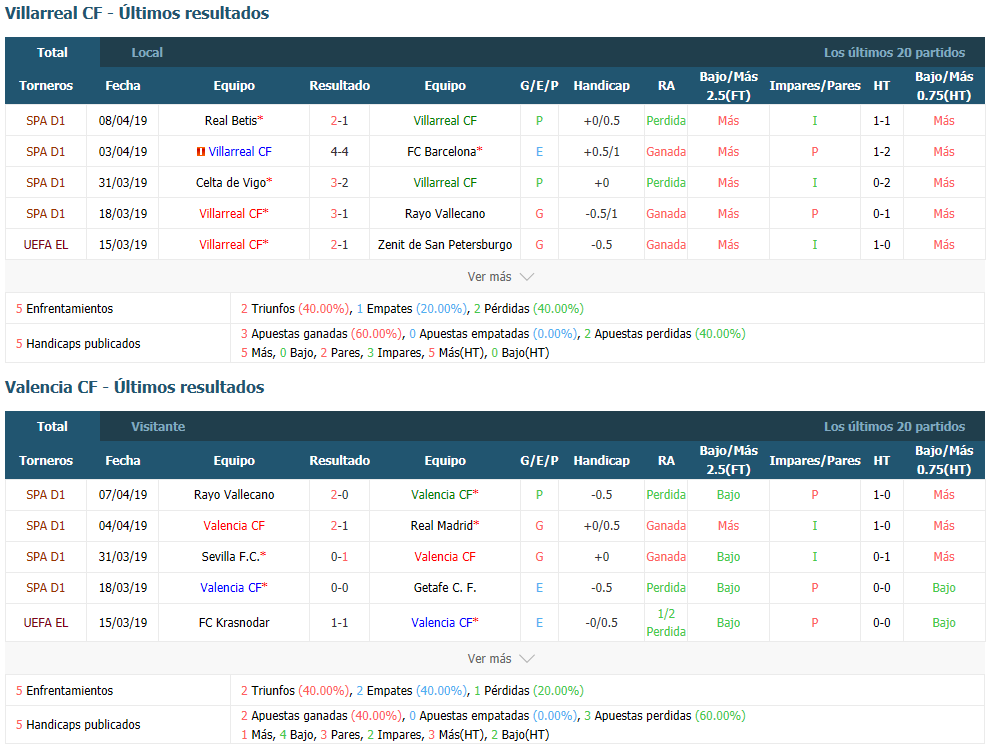The width and height of the screenshot is (991, 751).
Task: Click Valencia CF in the Sevilla F.C. row
Action: point(445,557)
